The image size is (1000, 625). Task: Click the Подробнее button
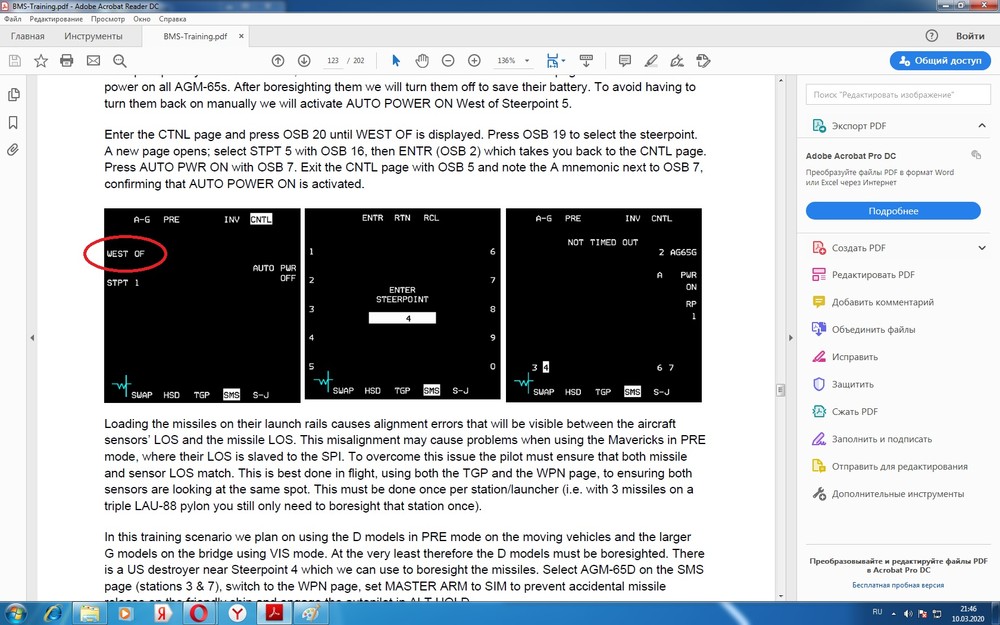point(893,211)
